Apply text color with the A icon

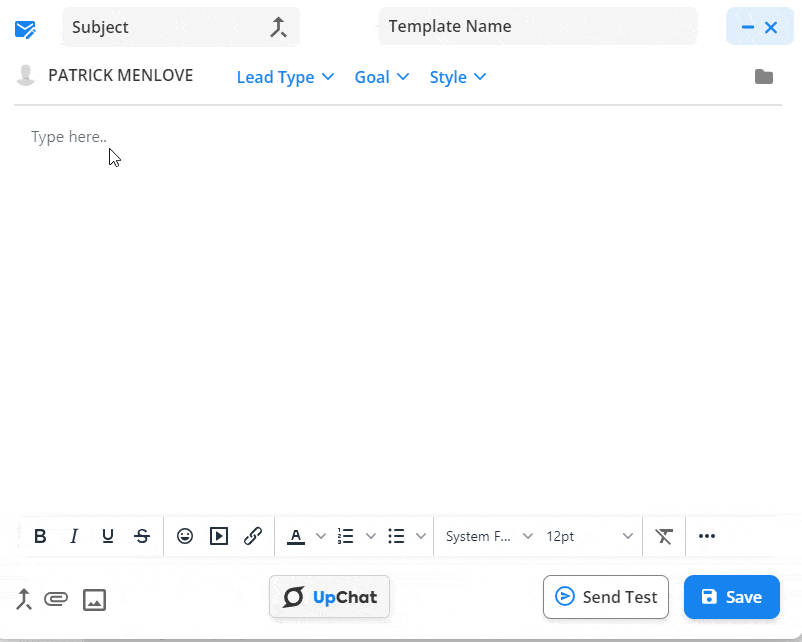[296, 536]
